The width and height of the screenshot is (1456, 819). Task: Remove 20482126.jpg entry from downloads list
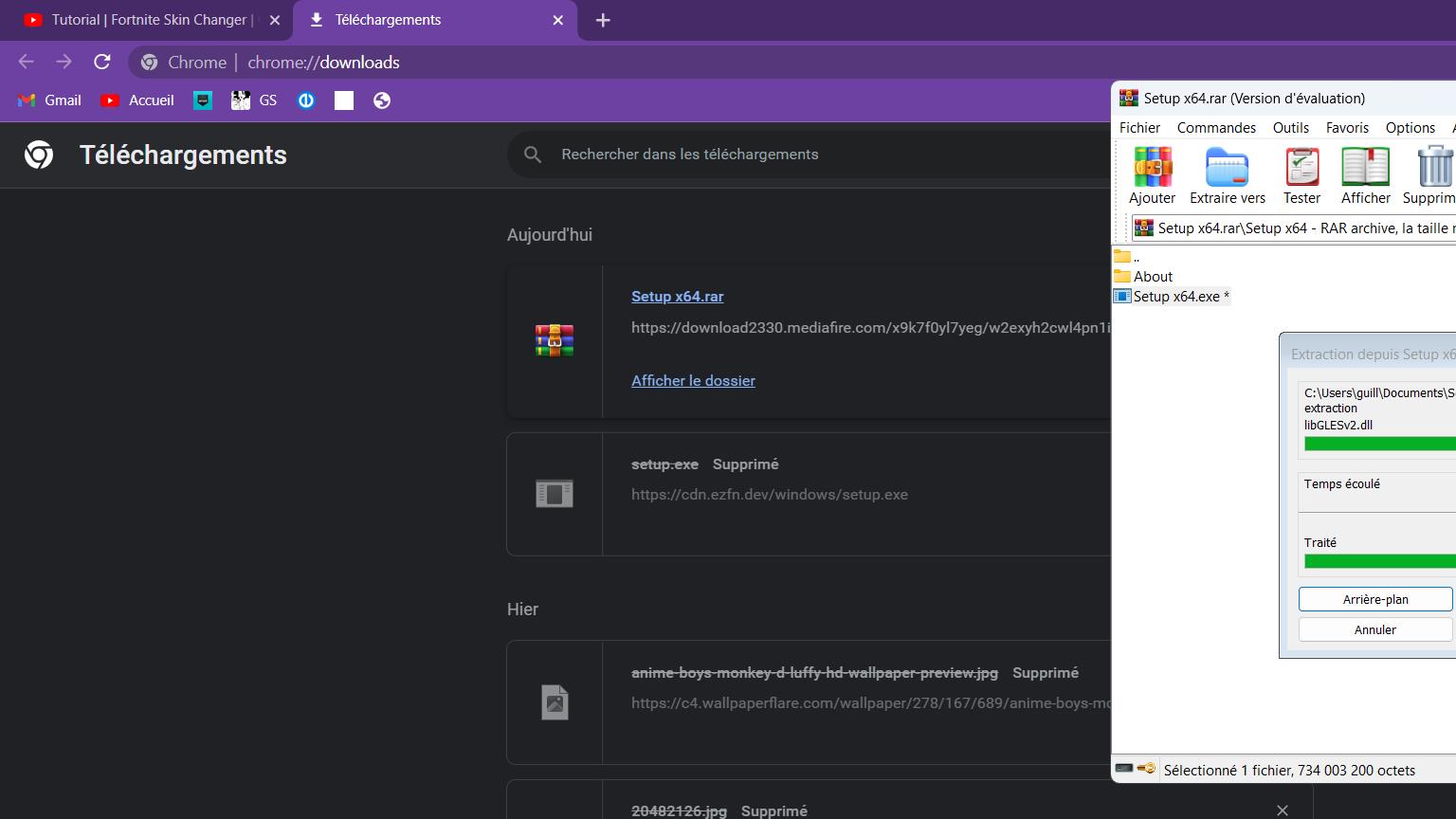(1282, 810)
